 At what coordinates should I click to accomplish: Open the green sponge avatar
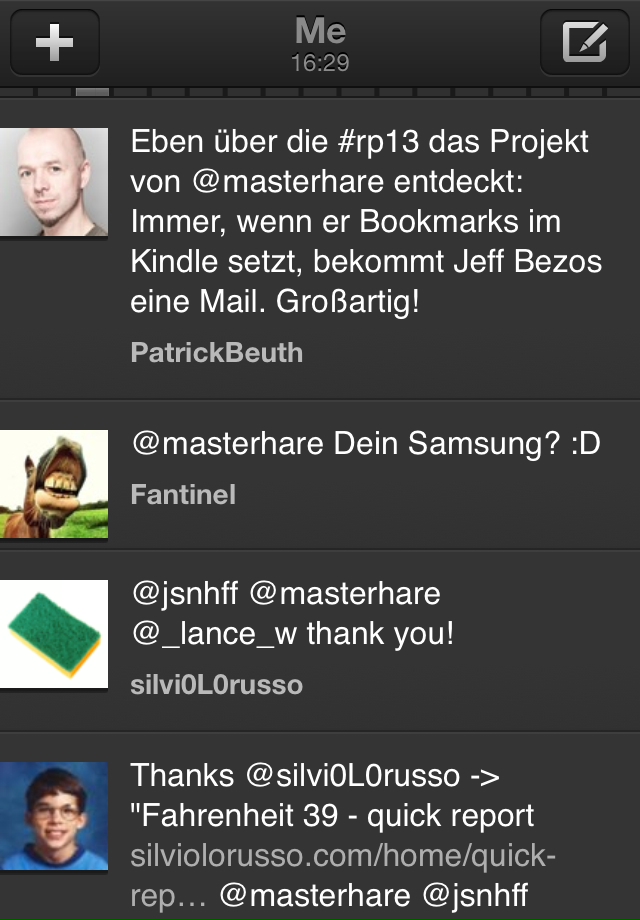point(54,634)
